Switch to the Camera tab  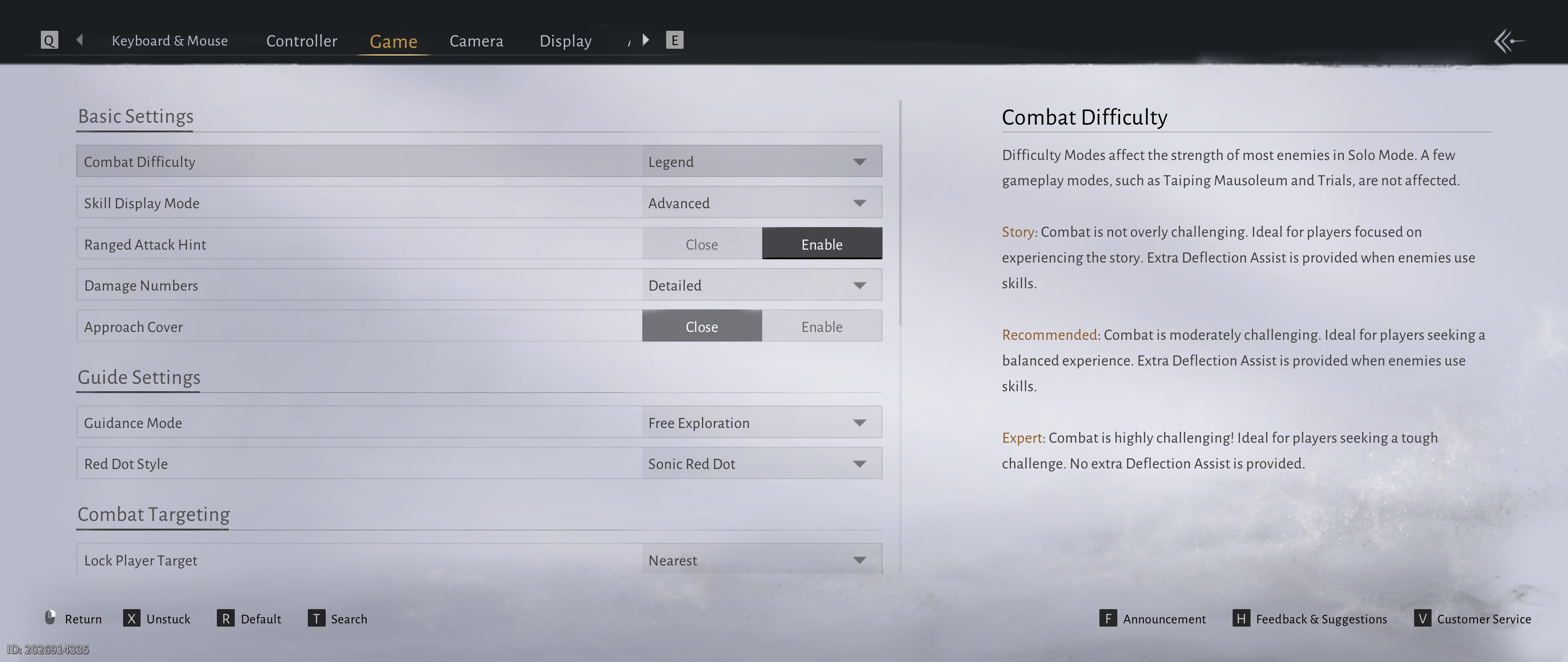(476, 41)
